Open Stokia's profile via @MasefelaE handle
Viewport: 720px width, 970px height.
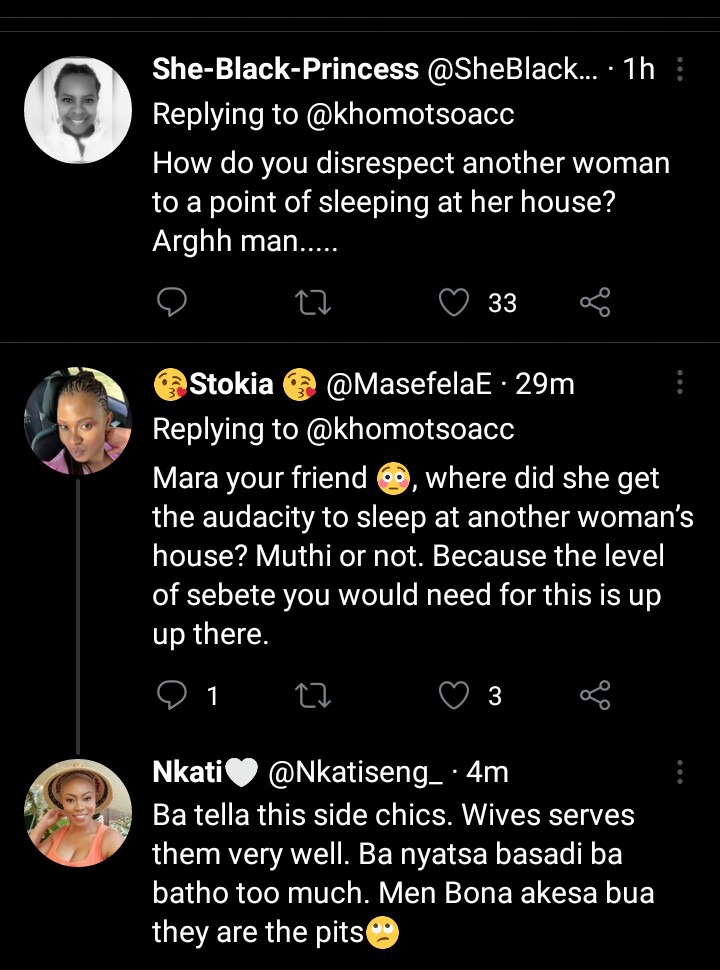[x=408, y=383]
